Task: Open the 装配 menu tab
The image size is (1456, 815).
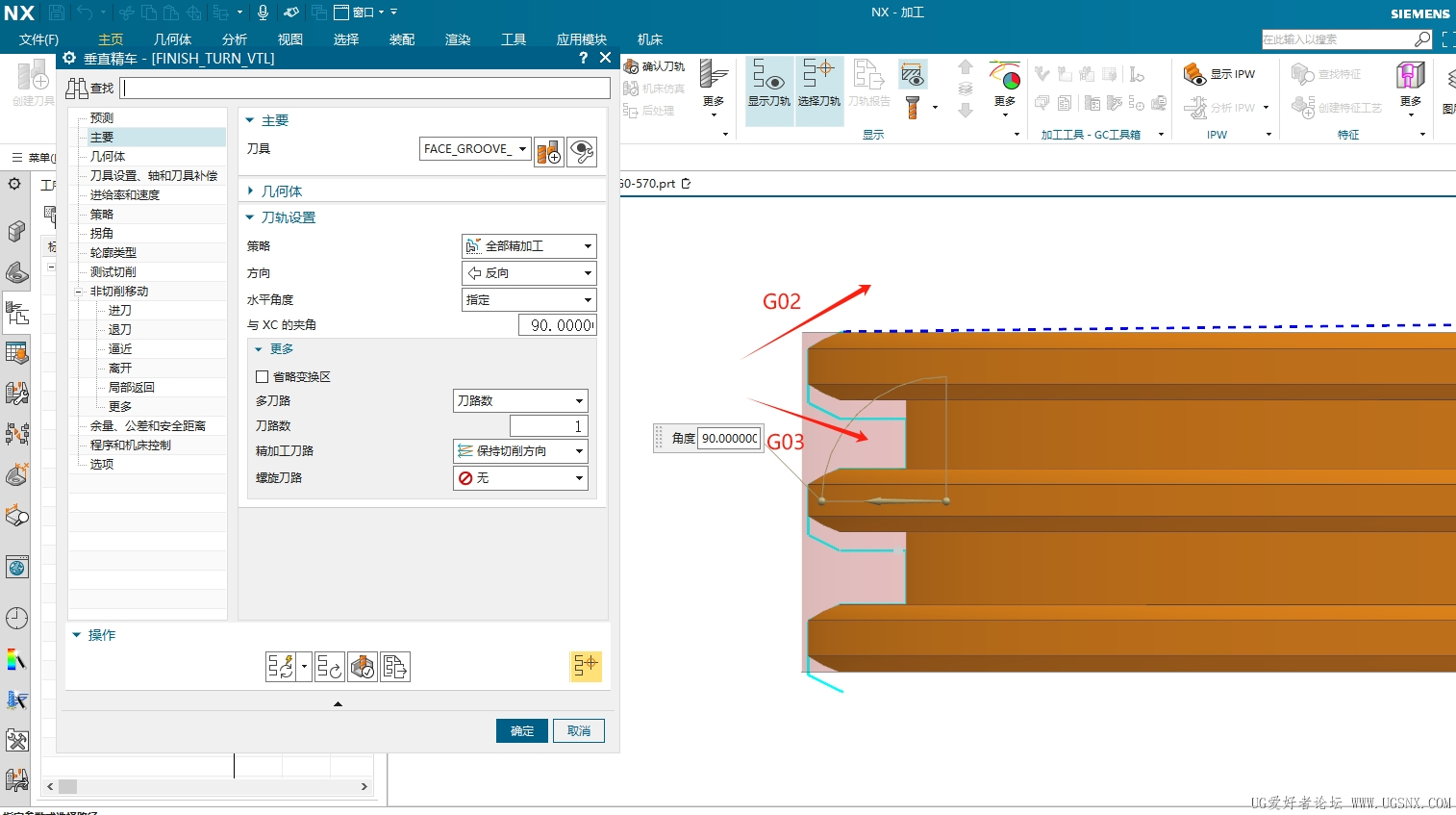Action: (x=402, y=39)
